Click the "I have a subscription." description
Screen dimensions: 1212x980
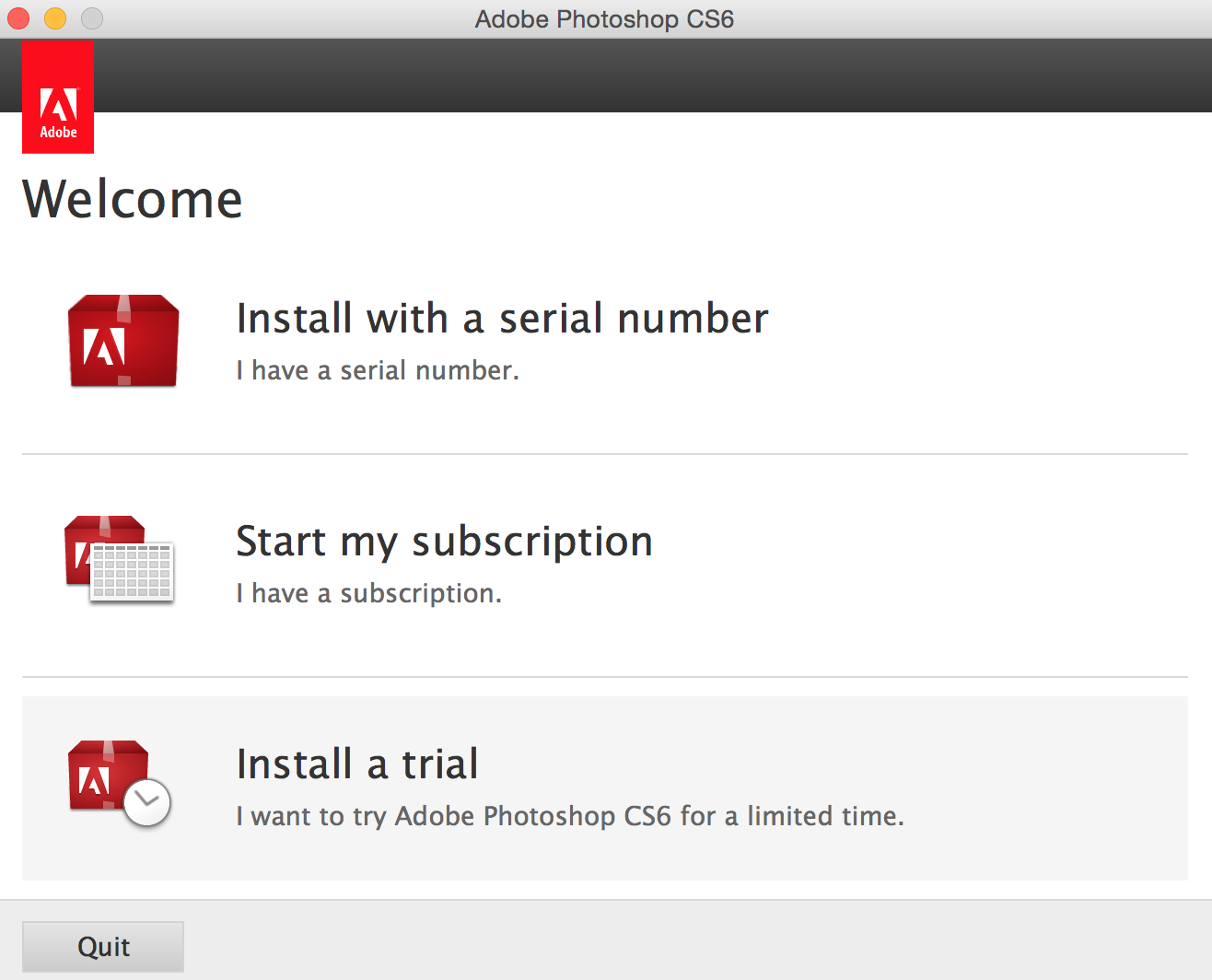coord(368,593)
